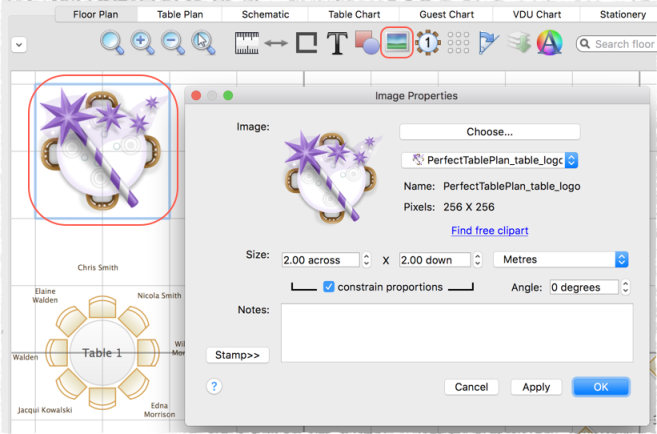Click the zoom out magnifier icon
Image resolution: width=657 pixels, height=434 pixels.
click(173, 43)
